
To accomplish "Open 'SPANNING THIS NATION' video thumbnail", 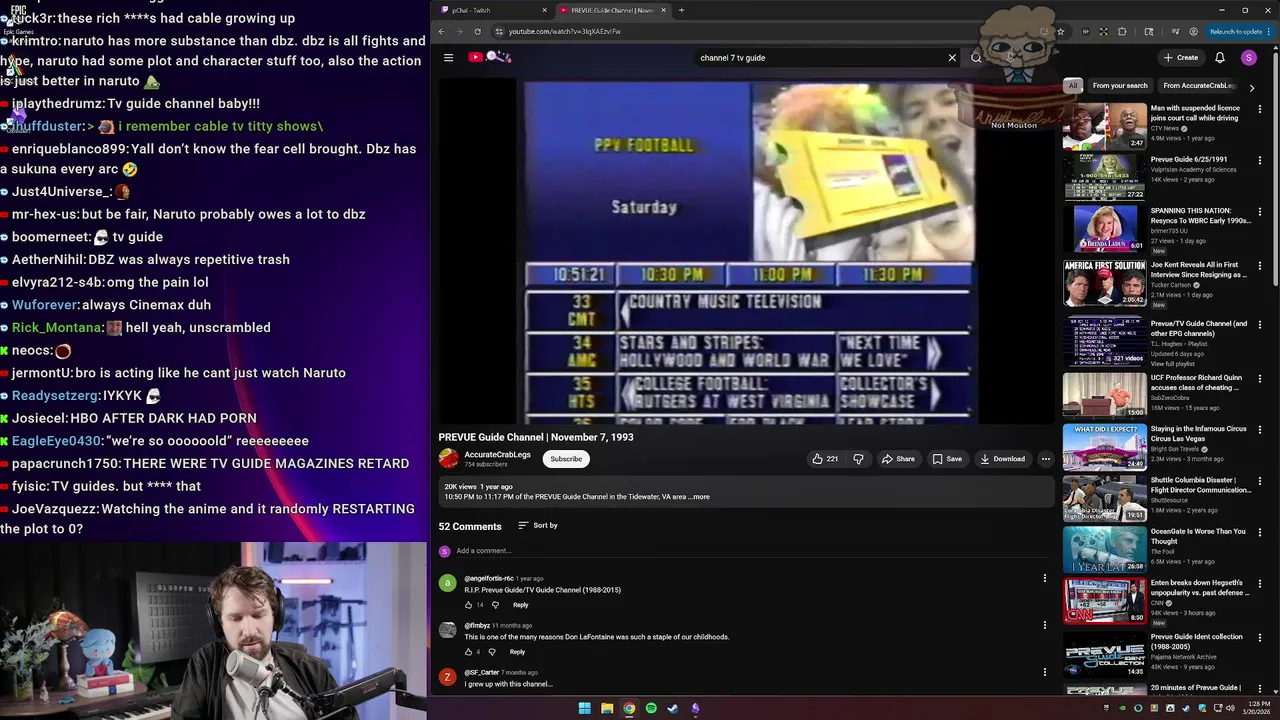I will (1104, 227).
